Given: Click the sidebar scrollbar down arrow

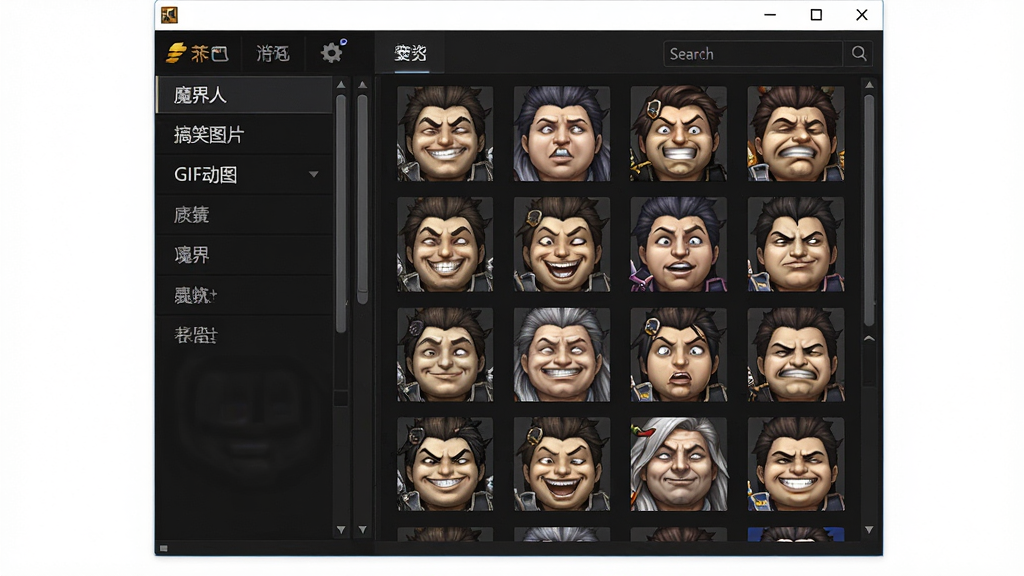Looking at the screenshot, I should coord(340,530).
